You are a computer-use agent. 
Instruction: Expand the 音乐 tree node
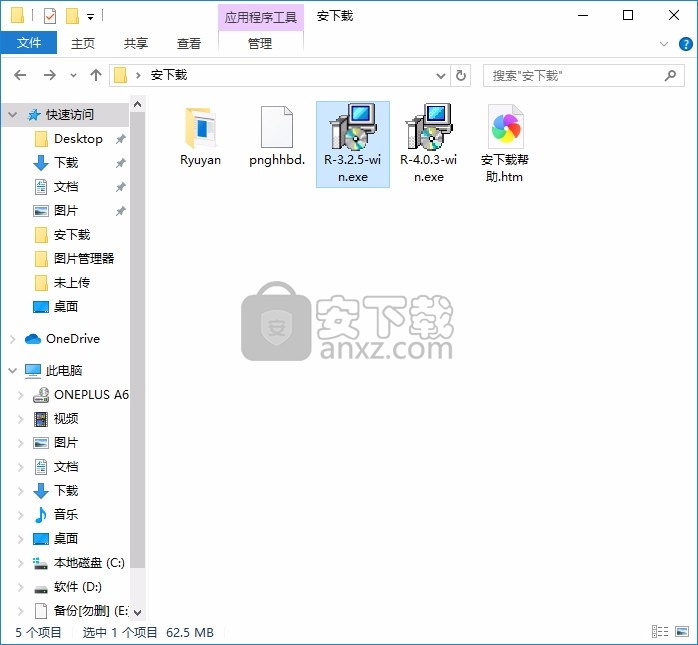click(x=20, y=515)
